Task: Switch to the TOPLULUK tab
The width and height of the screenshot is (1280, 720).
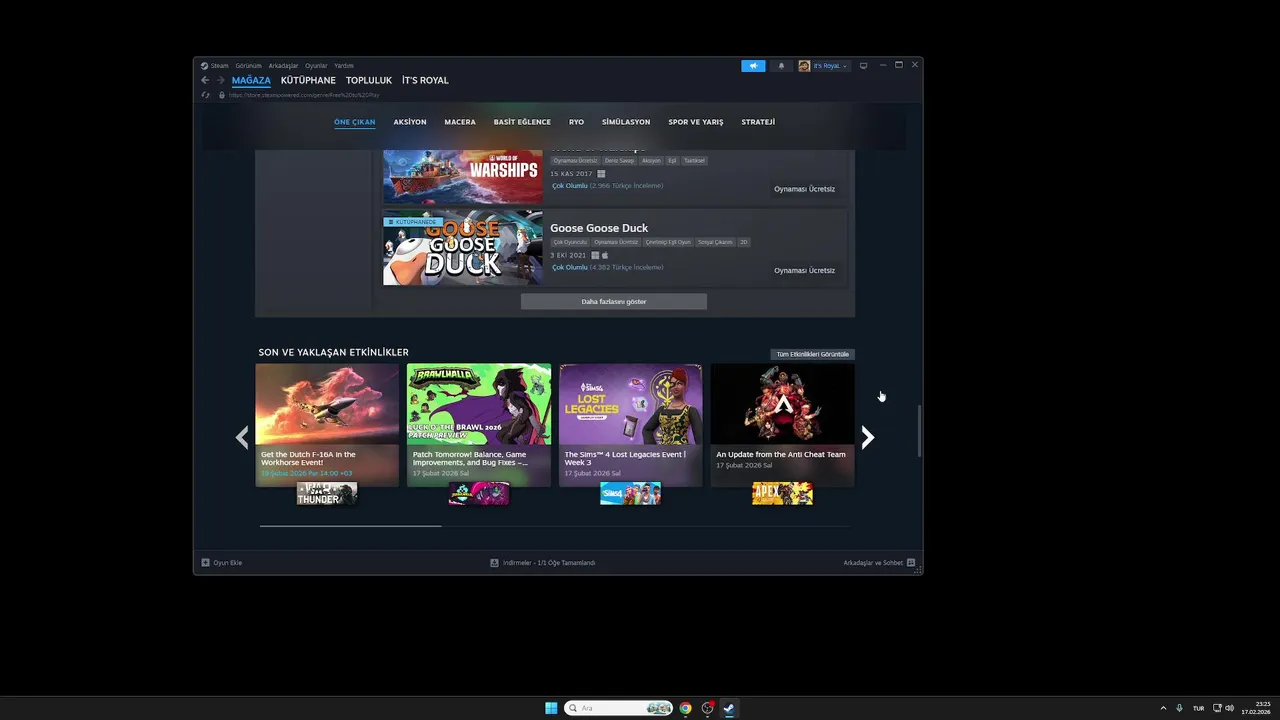Action: pos(369,80)
